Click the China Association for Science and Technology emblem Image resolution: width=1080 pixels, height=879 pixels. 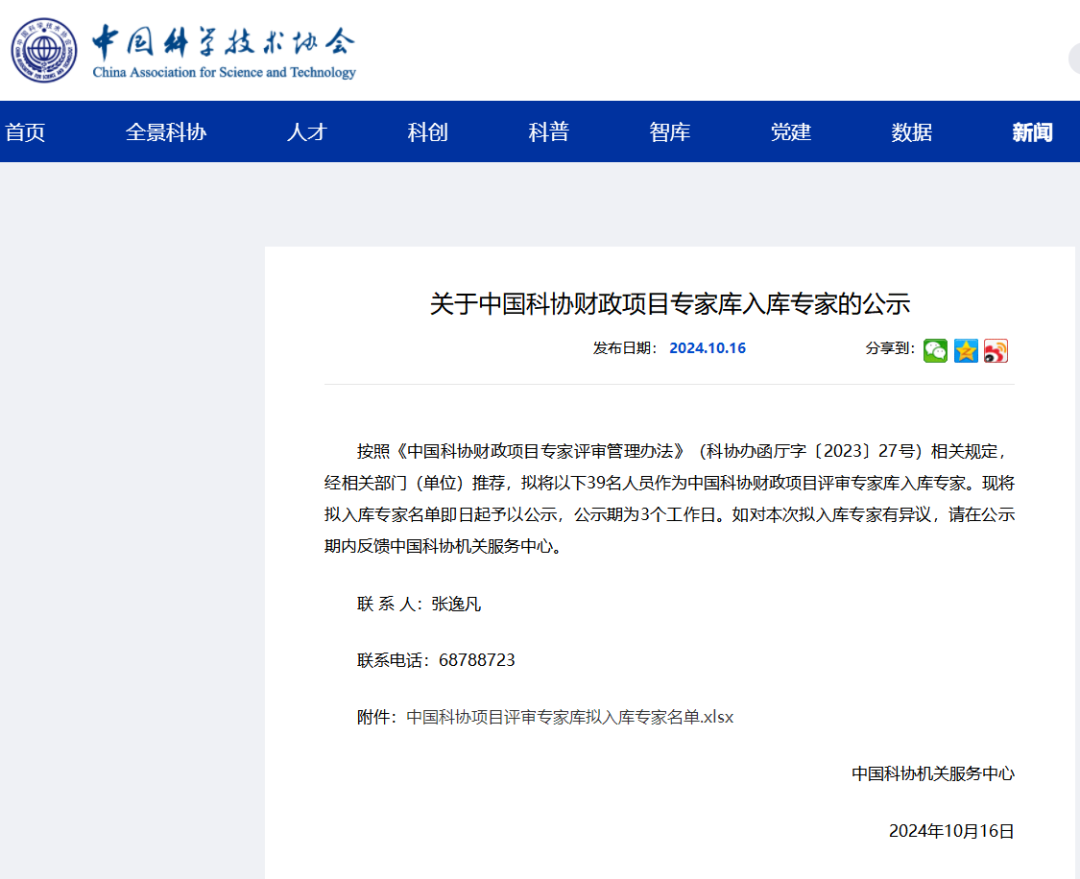click(x=44, y=50)
